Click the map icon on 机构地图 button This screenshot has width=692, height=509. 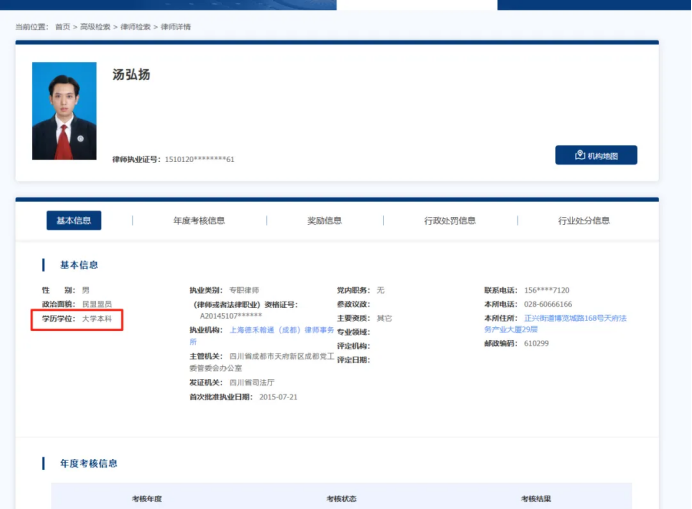(x=580, y=156)
